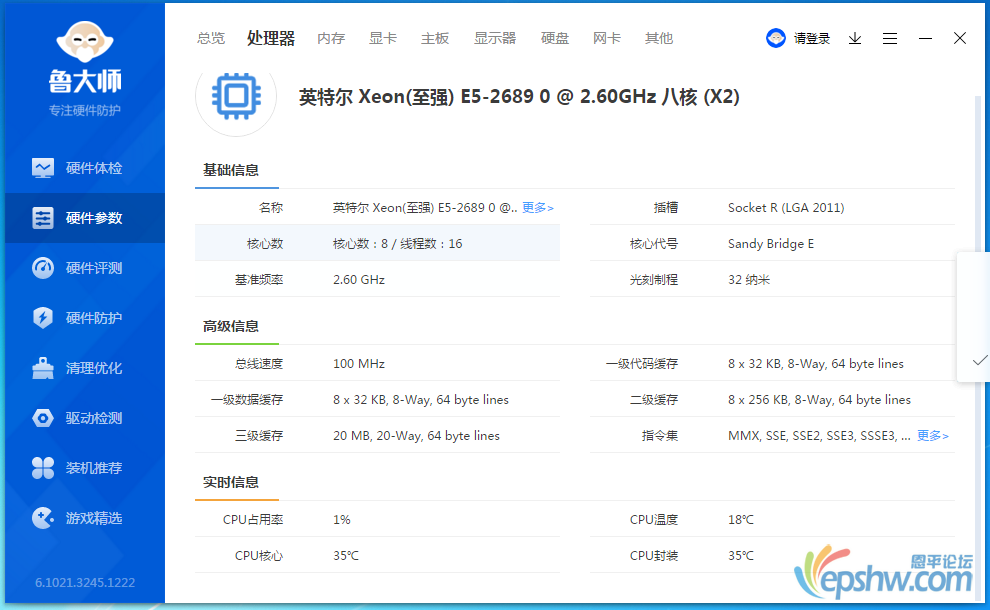The width and height of the screenshot is (990, 610).
Task: View 装机推荐 recommendations
Action: 85,468
